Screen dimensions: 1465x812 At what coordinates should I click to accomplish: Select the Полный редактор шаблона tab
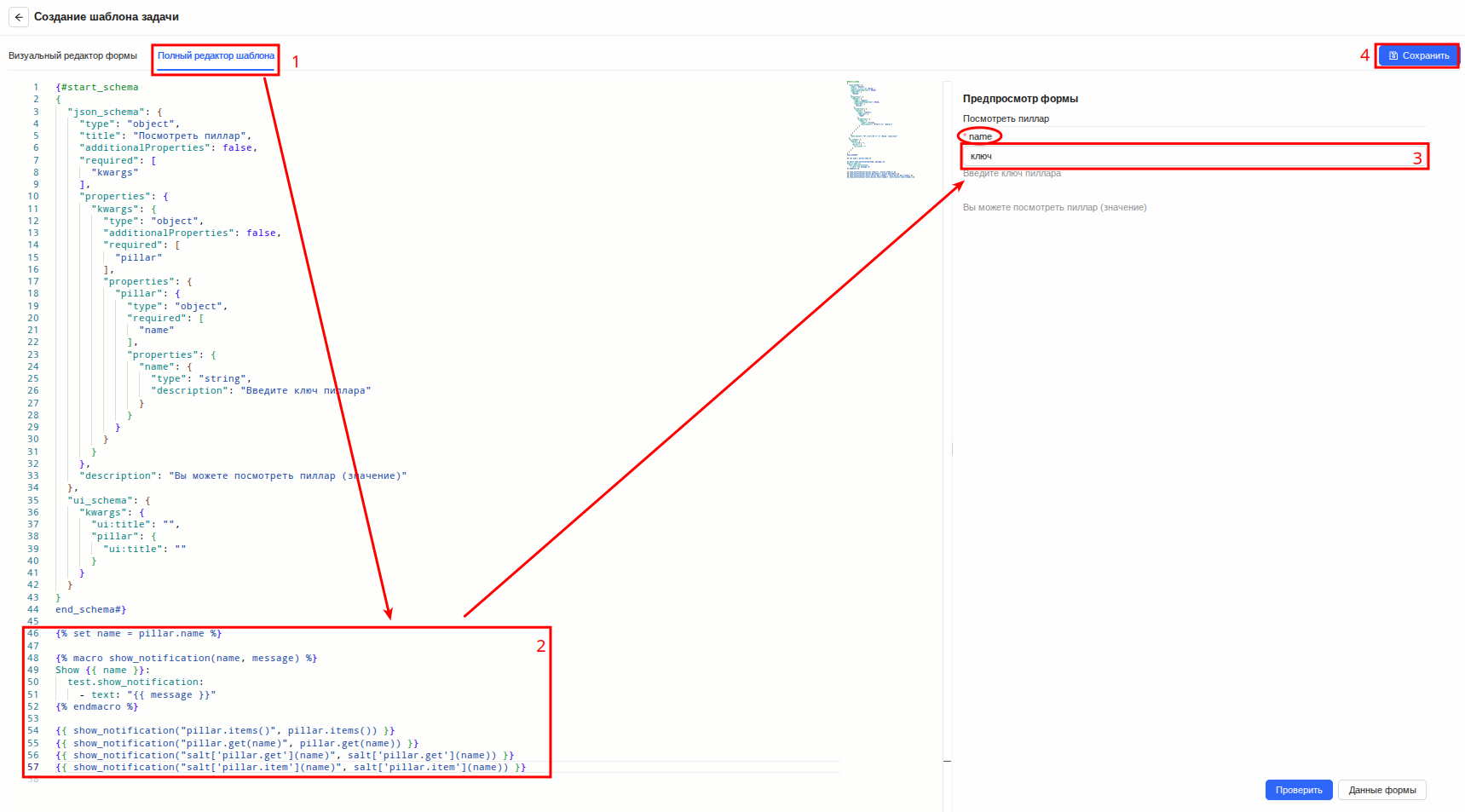pos(216,55)
